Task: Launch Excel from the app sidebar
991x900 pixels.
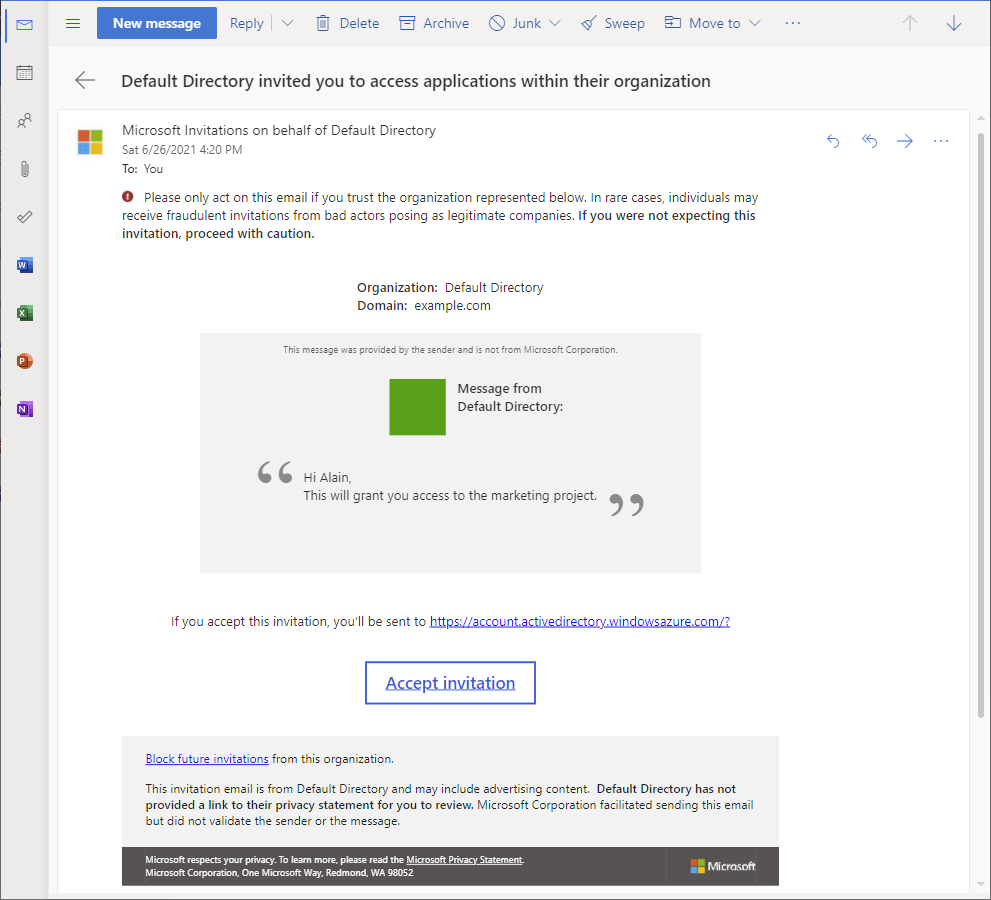Action: point(24,313)
